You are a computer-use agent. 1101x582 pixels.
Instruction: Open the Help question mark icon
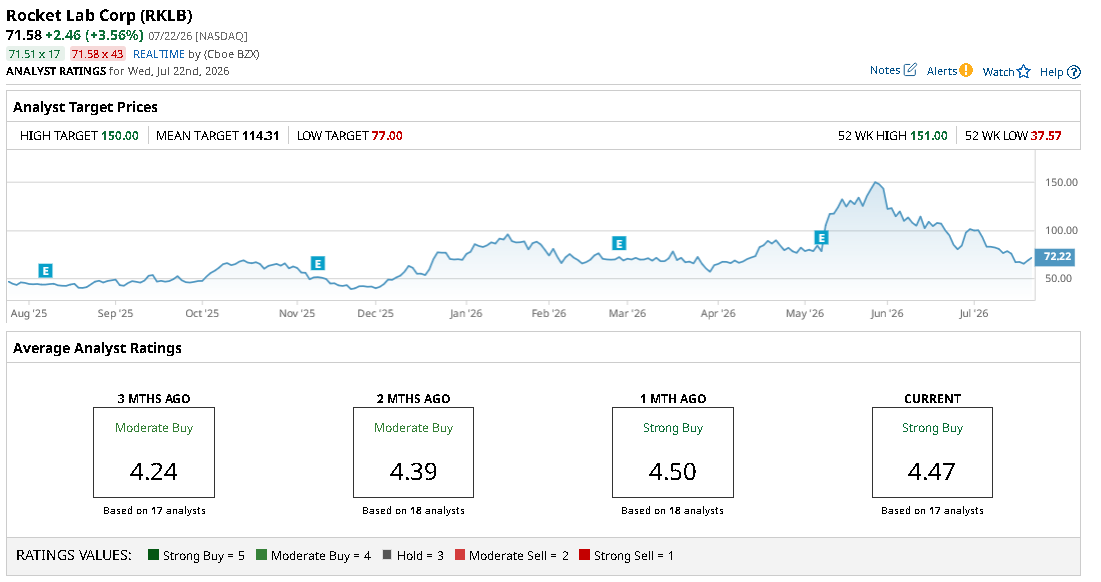tap(1074, 72)
